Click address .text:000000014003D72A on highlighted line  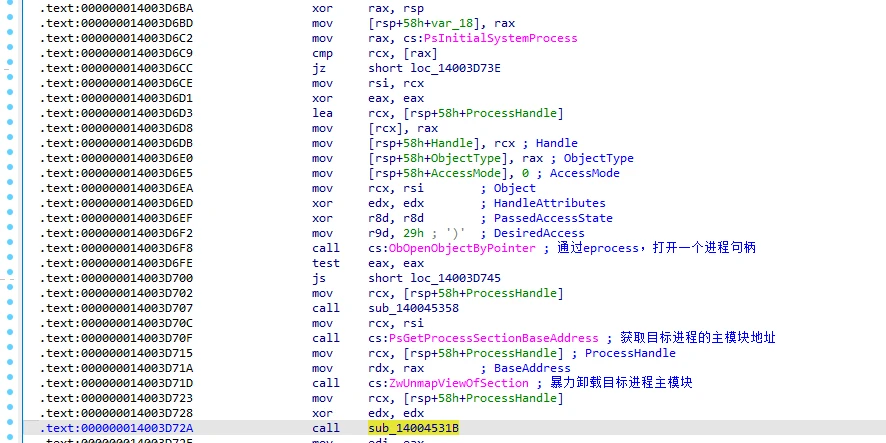(x=116, y=428)
